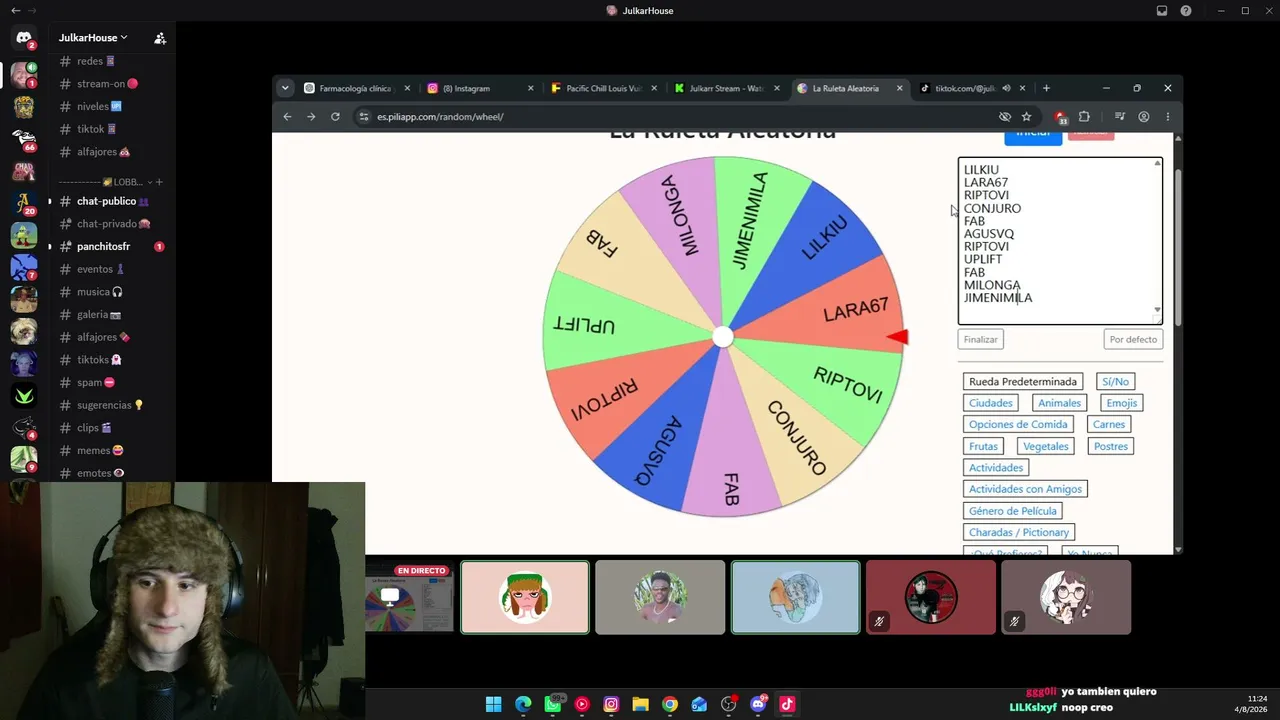Click the Finalizar button
This screenshot has height=720, width=1280.
(x=981, y=339)
